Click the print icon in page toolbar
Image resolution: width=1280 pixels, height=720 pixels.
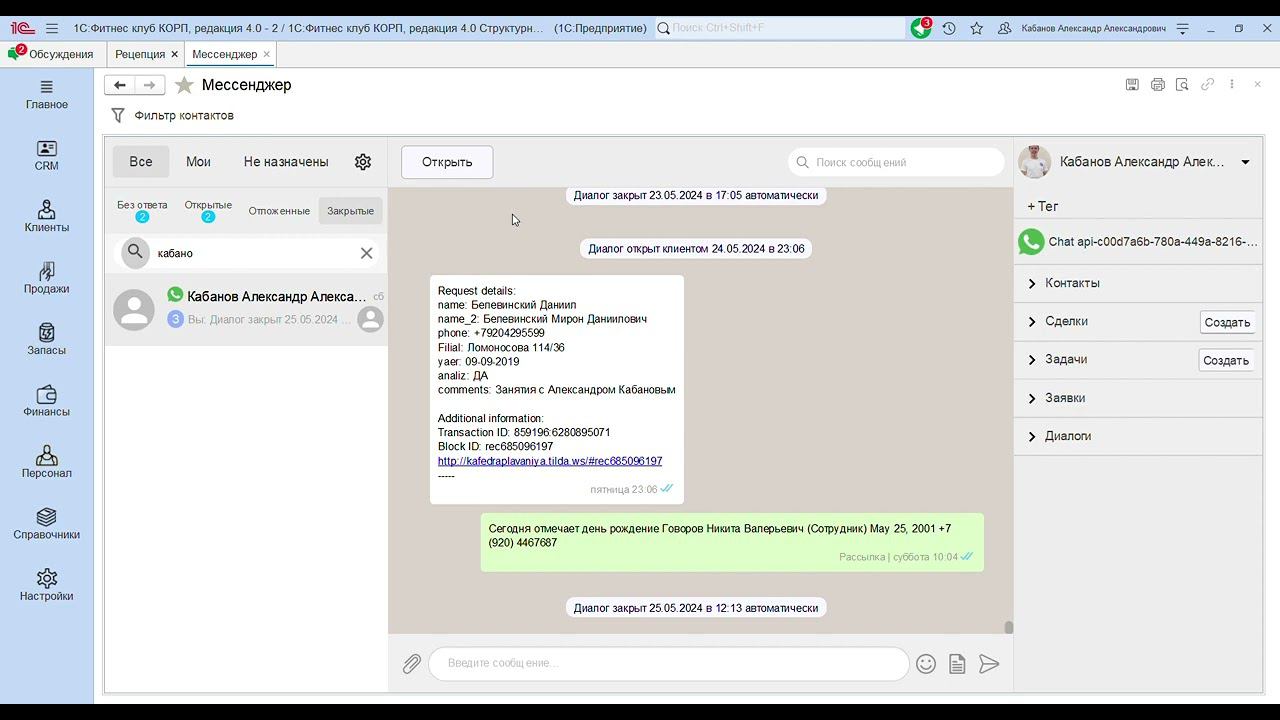tap(1158, 85)
